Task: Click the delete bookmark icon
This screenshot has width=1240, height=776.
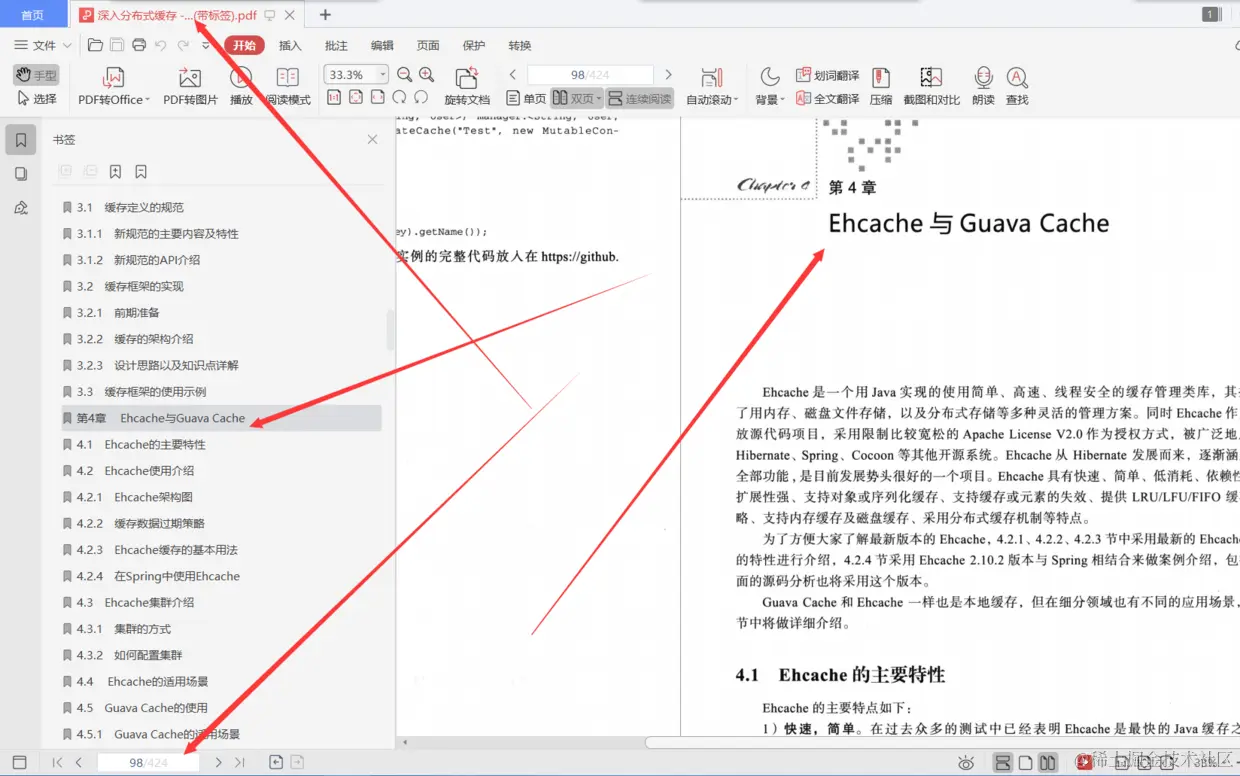Action: [141, 172]
